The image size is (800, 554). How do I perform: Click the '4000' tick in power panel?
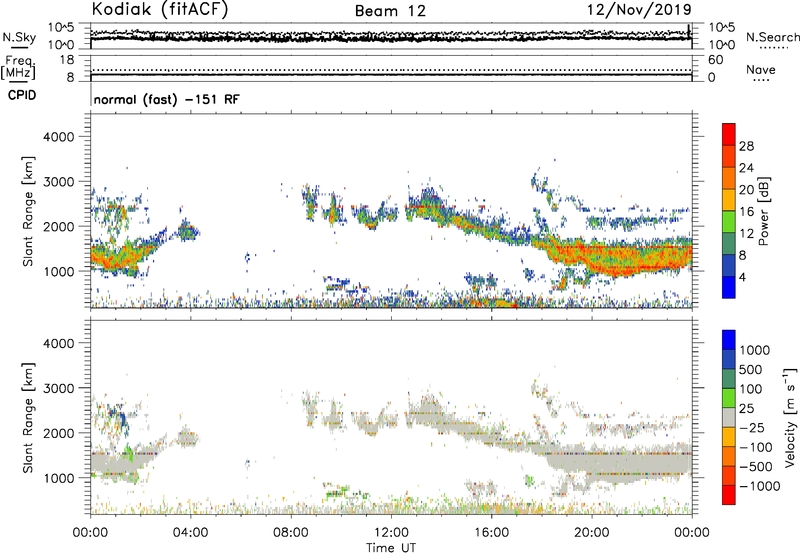(x=59, y=137)
